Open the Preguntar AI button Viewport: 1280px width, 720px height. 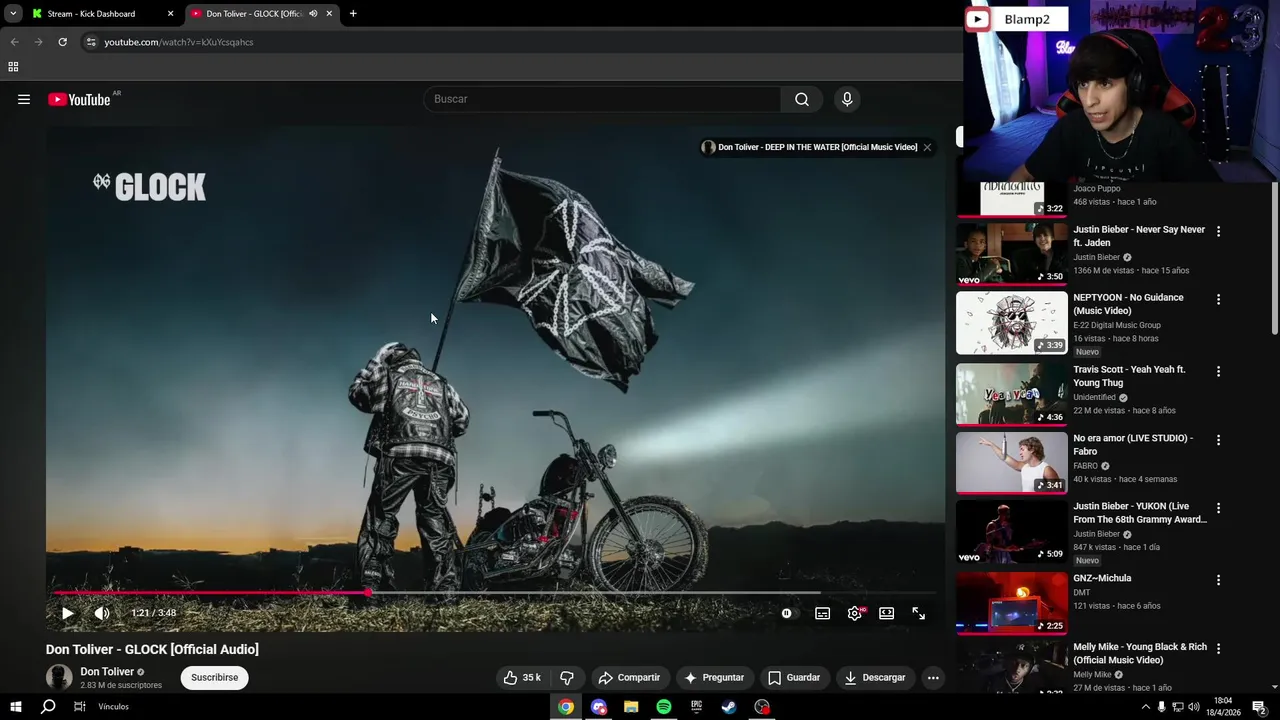(x=714, y=677)
